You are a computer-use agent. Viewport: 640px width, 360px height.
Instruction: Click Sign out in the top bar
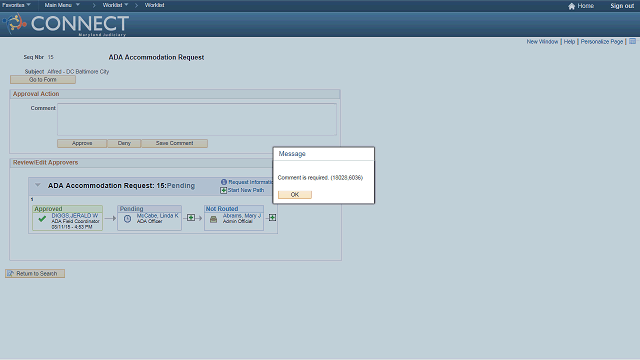click(x=622, y=6)
